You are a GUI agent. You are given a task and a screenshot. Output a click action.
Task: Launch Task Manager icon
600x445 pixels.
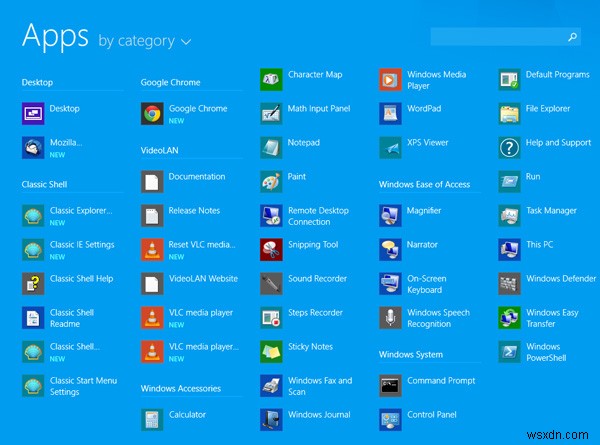509,216
